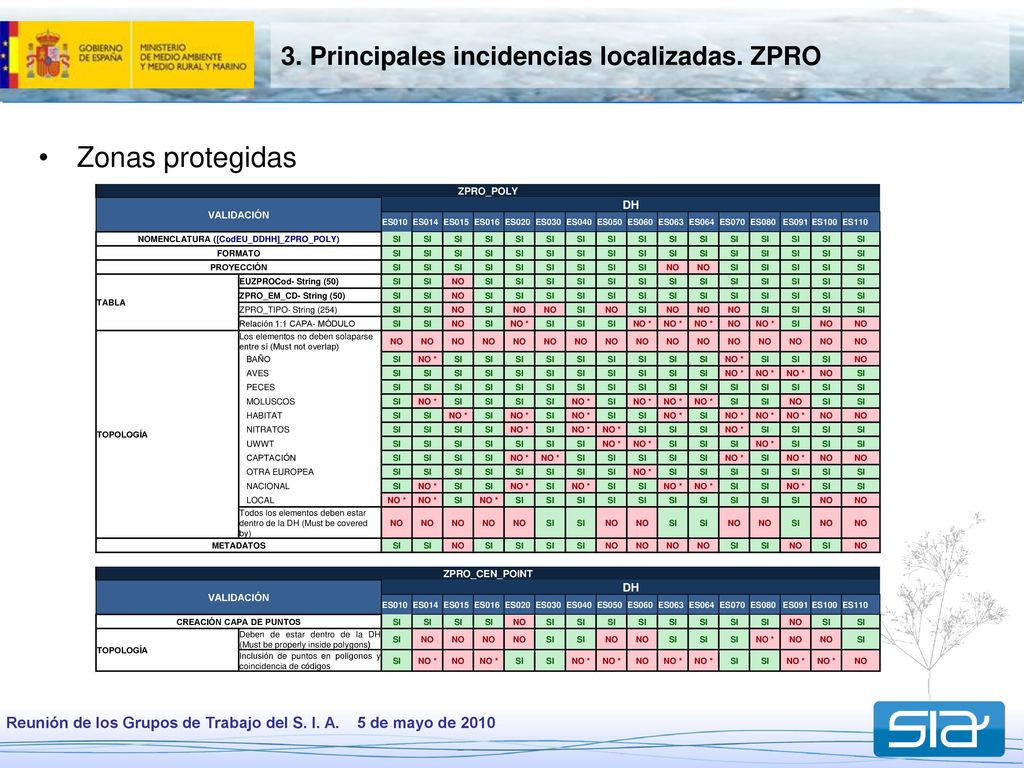Click the "PROYECCIÓN" row label
Image resolution: width=1024 pixels, height=768 pixels.
238,267
